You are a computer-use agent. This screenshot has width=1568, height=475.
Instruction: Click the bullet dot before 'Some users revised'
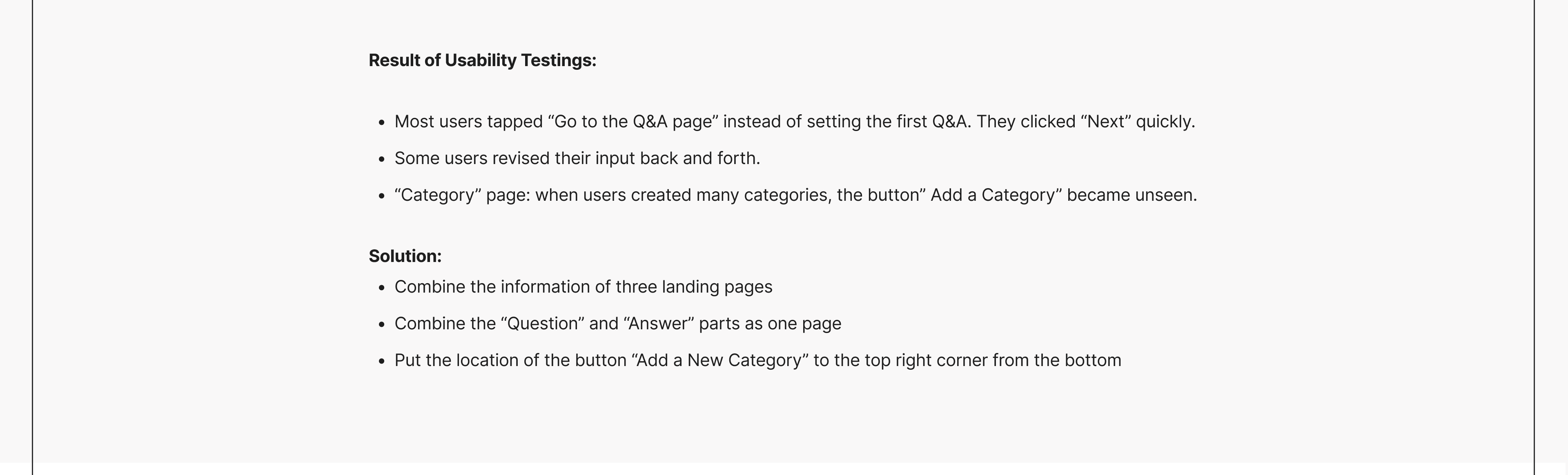382,159
